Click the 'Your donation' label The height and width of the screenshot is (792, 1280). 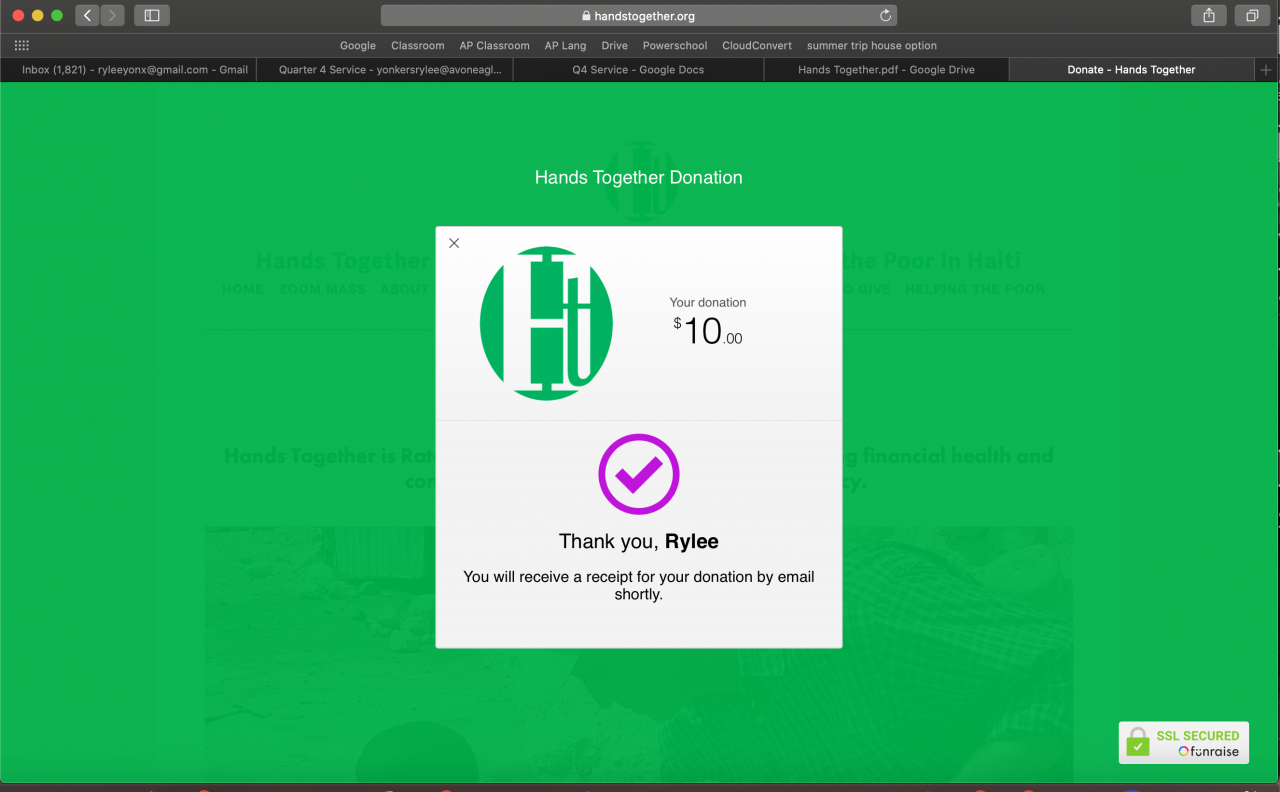(x=708, y=303)
